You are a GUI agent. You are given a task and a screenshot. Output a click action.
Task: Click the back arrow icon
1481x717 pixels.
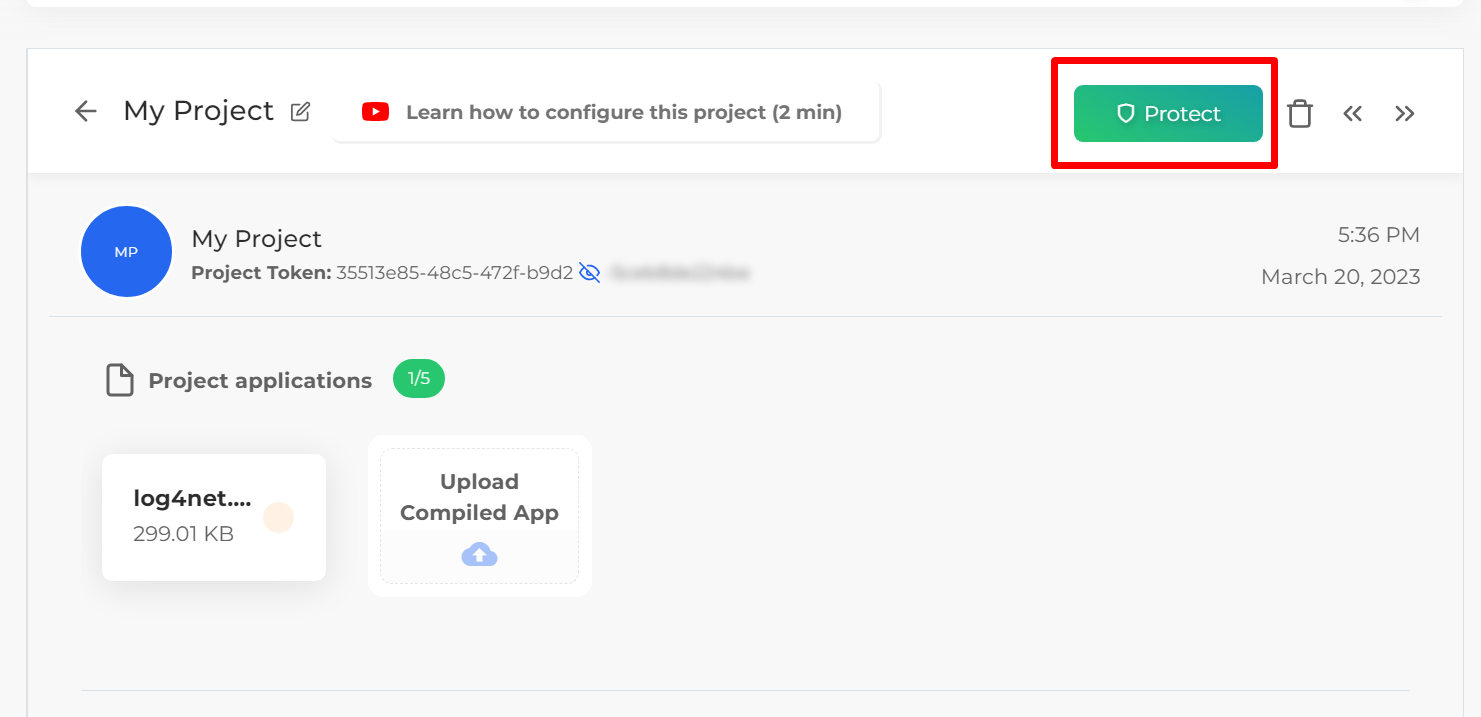click(x=85, y=111)
